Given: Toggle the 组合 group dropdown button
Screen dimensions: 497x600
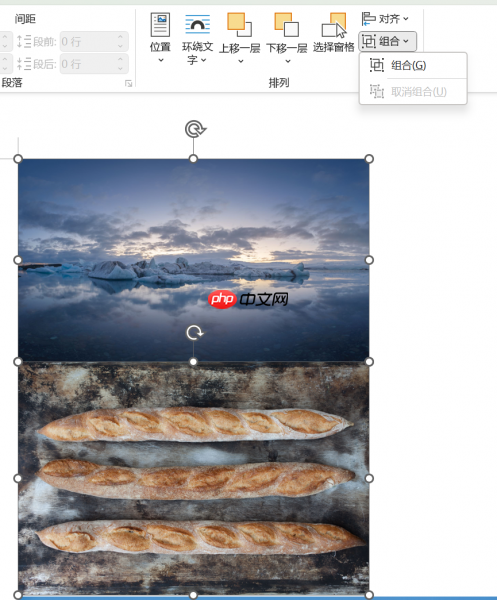Looking at the screenshot, I should 388,41.
